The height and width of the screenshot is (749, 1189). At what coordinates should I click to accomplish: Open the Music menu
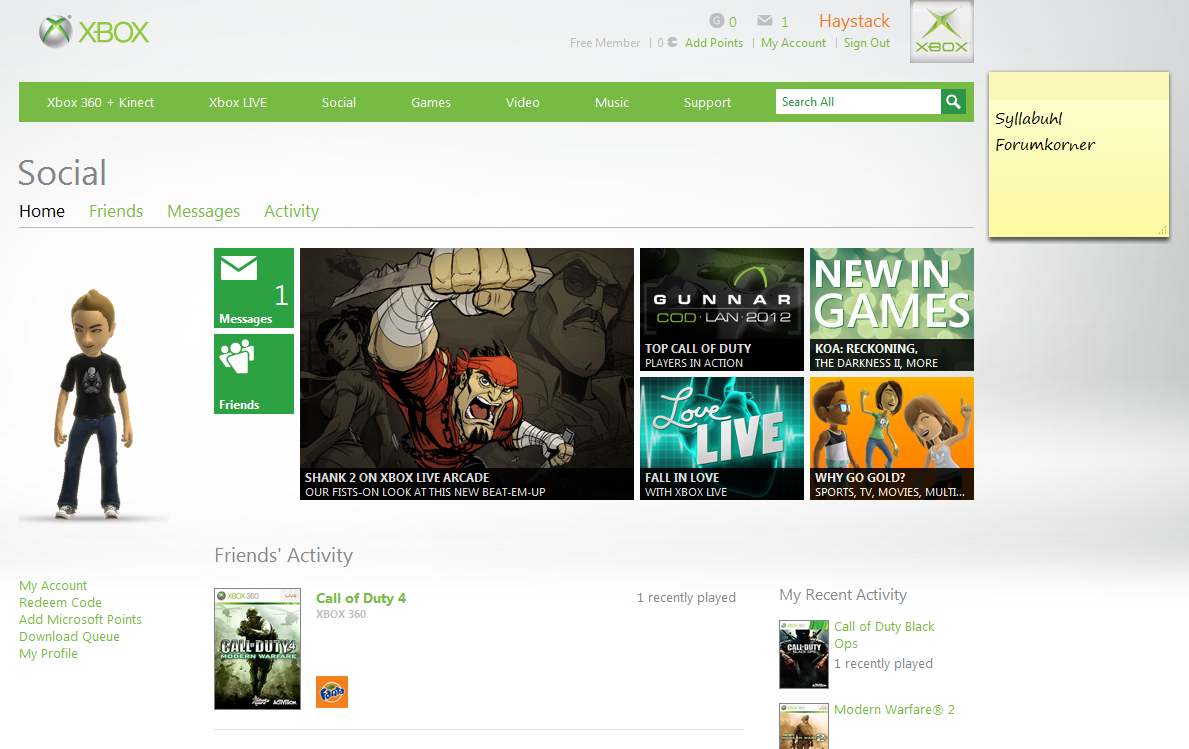point(612,102)
